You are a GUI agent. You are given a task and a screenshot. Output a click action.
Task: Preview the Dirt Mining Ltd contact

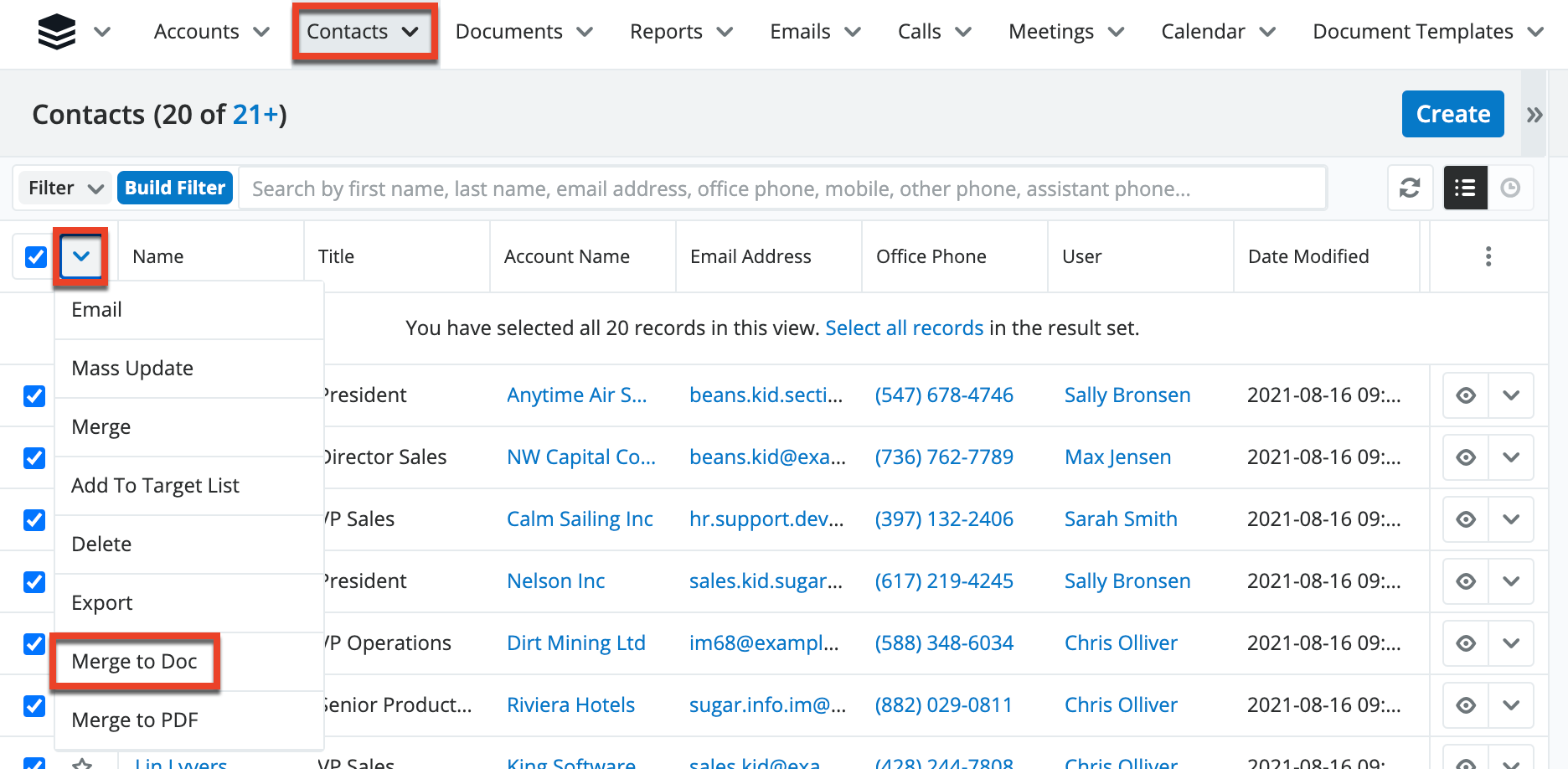click(1465, 643)
